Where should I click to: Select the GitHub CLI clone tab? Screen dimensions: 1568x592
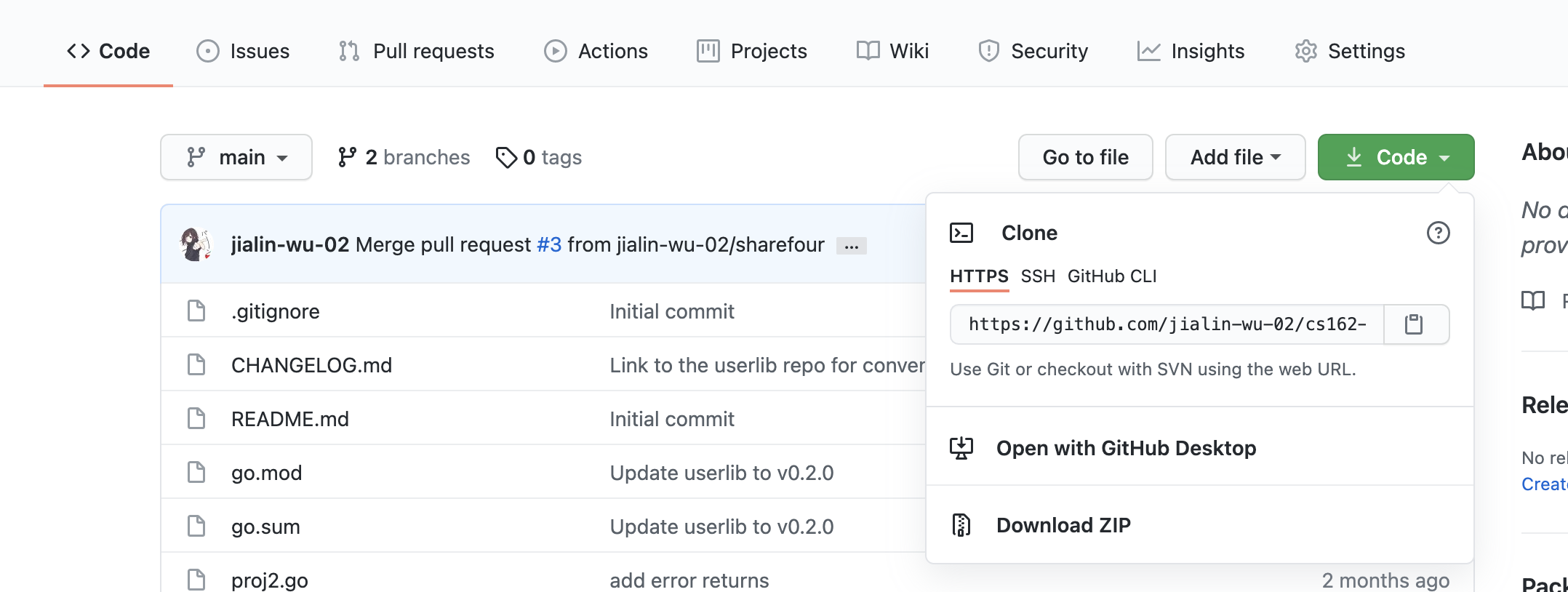pos(1112,276)
